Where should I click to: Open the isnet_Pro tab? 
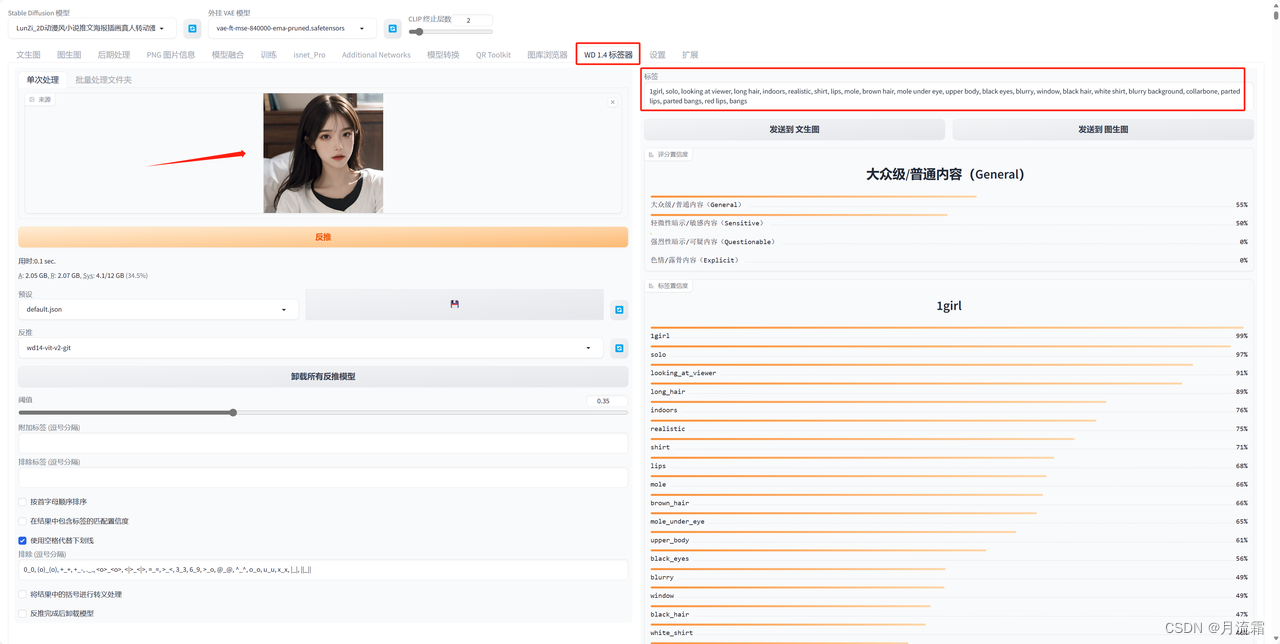(x=309, y=55)
